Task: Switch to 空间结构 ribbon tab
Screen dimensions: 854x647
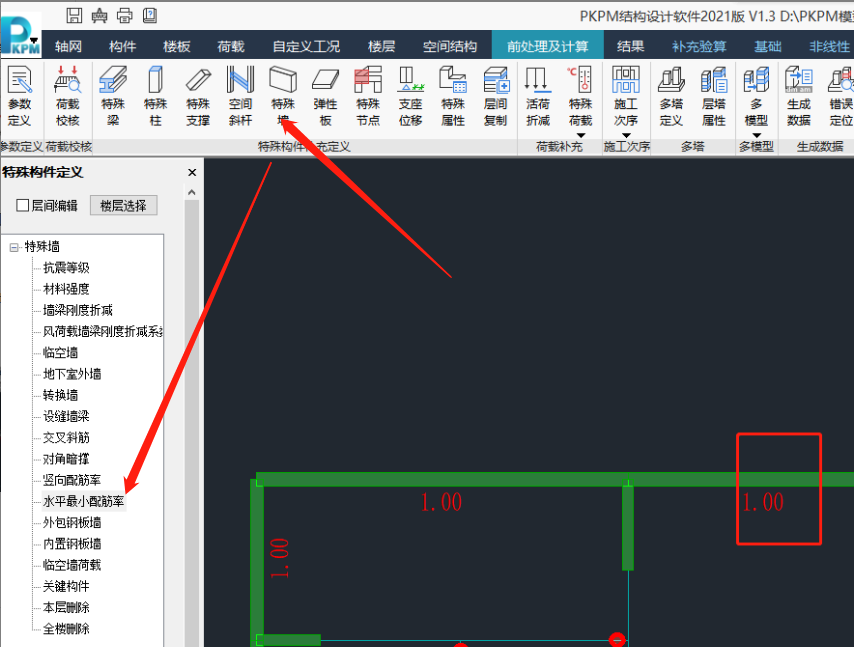Action: pyautogui.click(x=450, y=46)
